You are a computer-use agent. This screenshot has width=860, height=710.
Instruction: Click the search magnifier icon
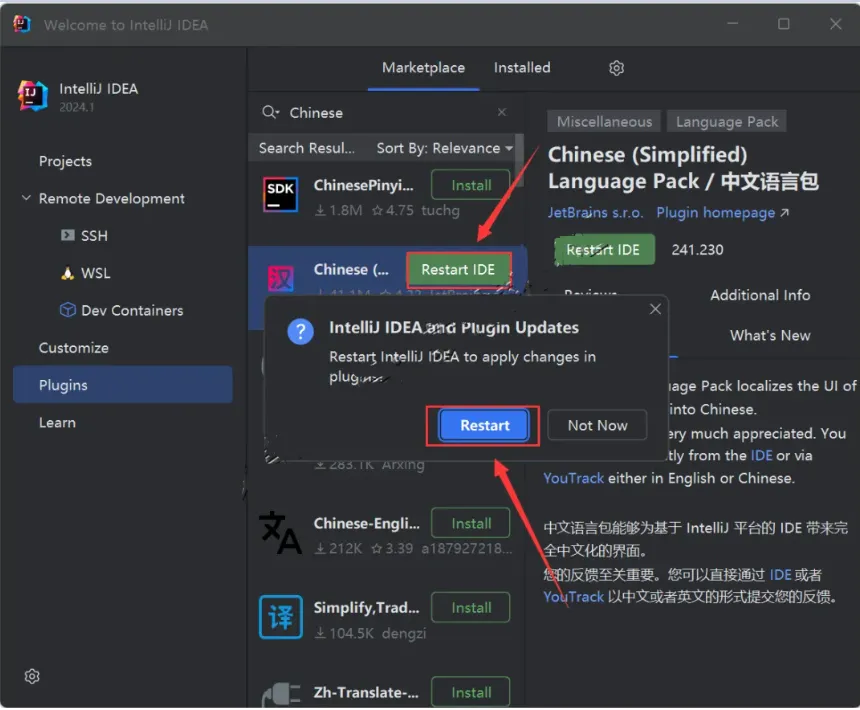tap(270, 112)
